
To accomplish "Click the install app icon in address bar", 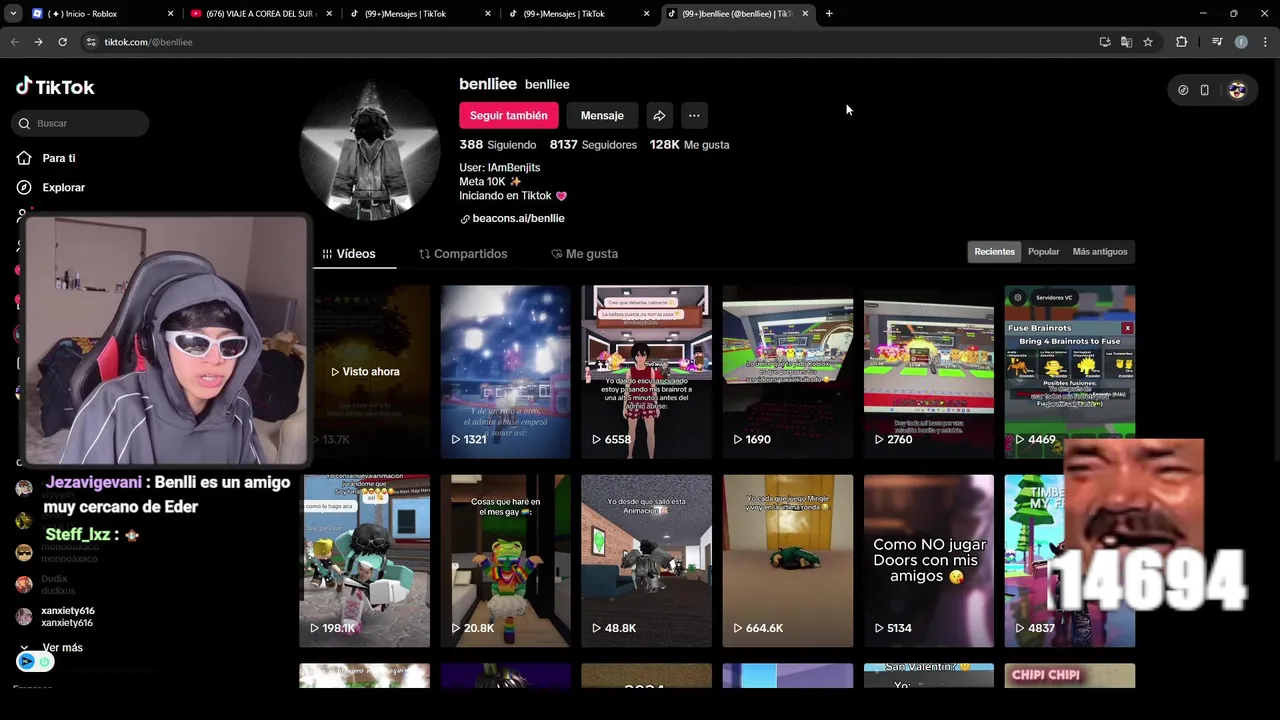I will [x=1104, y=42].
